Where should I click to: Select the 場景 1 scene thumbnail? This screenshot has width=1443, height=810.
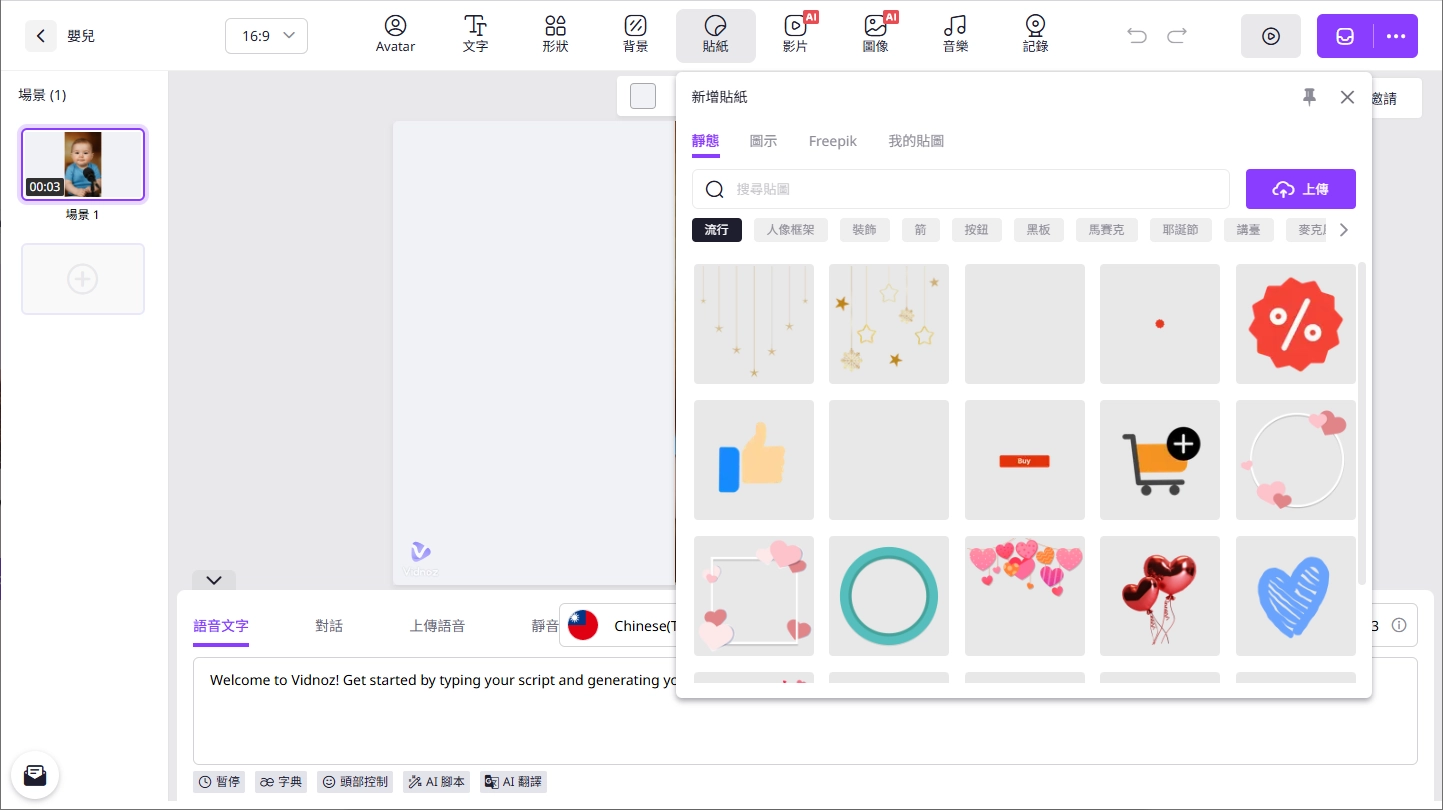coord(83,164)
